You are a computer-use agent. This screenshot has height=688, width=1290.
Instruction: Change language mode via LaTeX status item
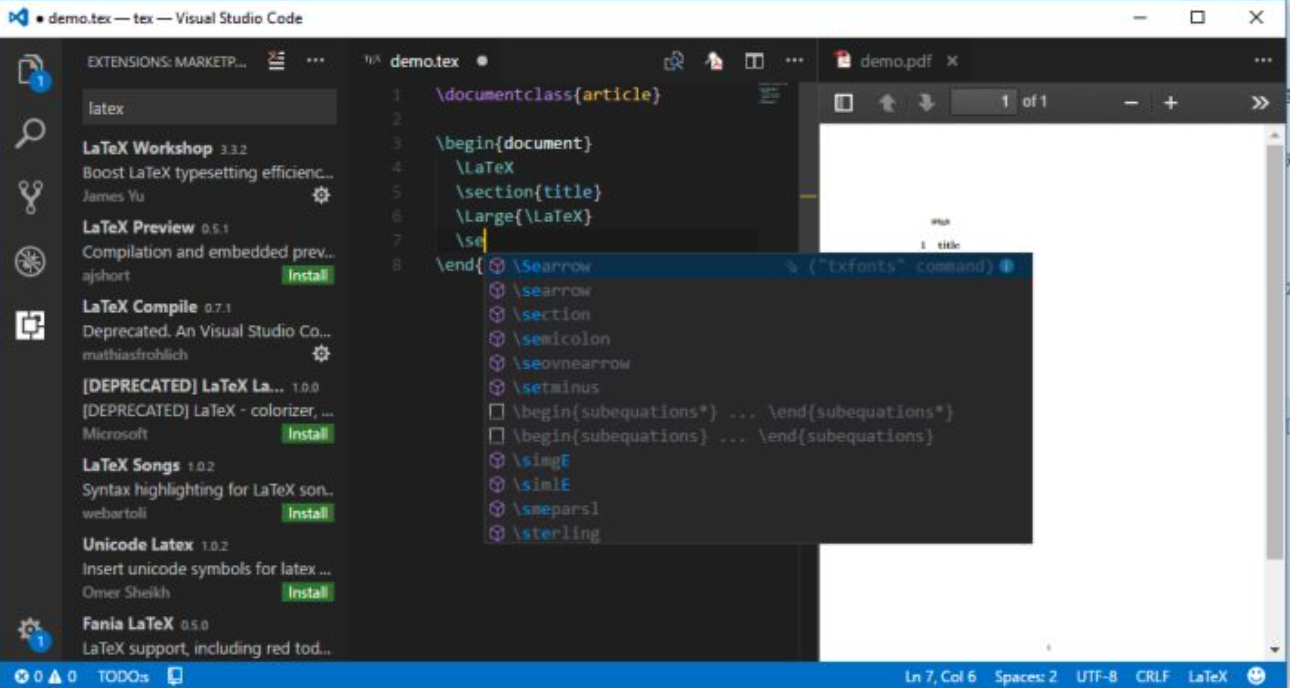(1208, 677)
